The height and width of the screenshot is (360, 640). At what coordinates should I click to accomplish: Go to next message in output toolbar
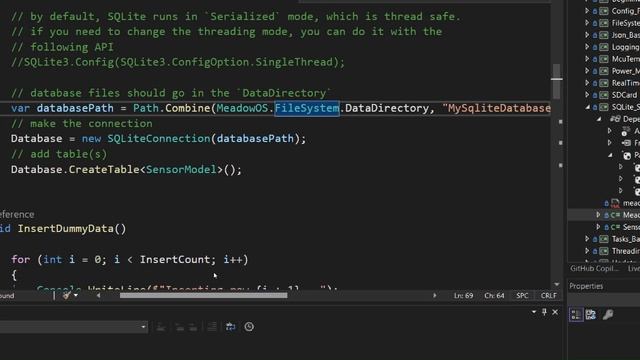pos(193,327)
